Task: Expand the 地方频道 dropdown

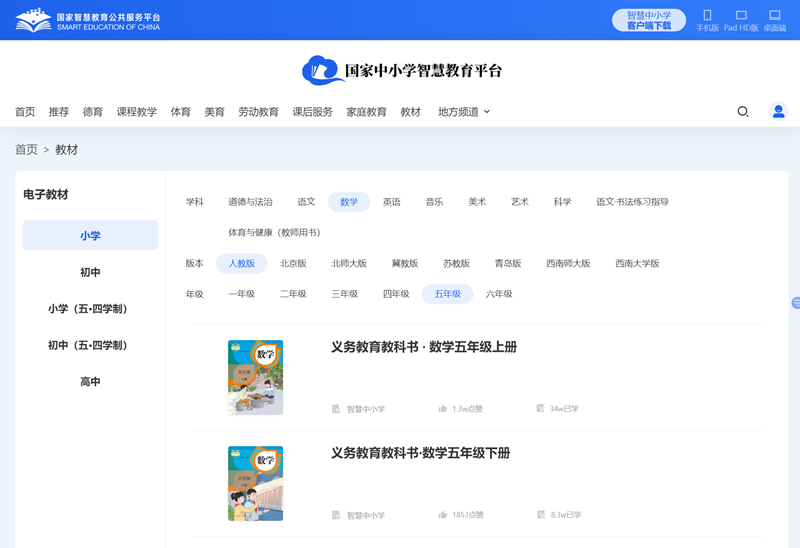Action: (x=464, y=112)
